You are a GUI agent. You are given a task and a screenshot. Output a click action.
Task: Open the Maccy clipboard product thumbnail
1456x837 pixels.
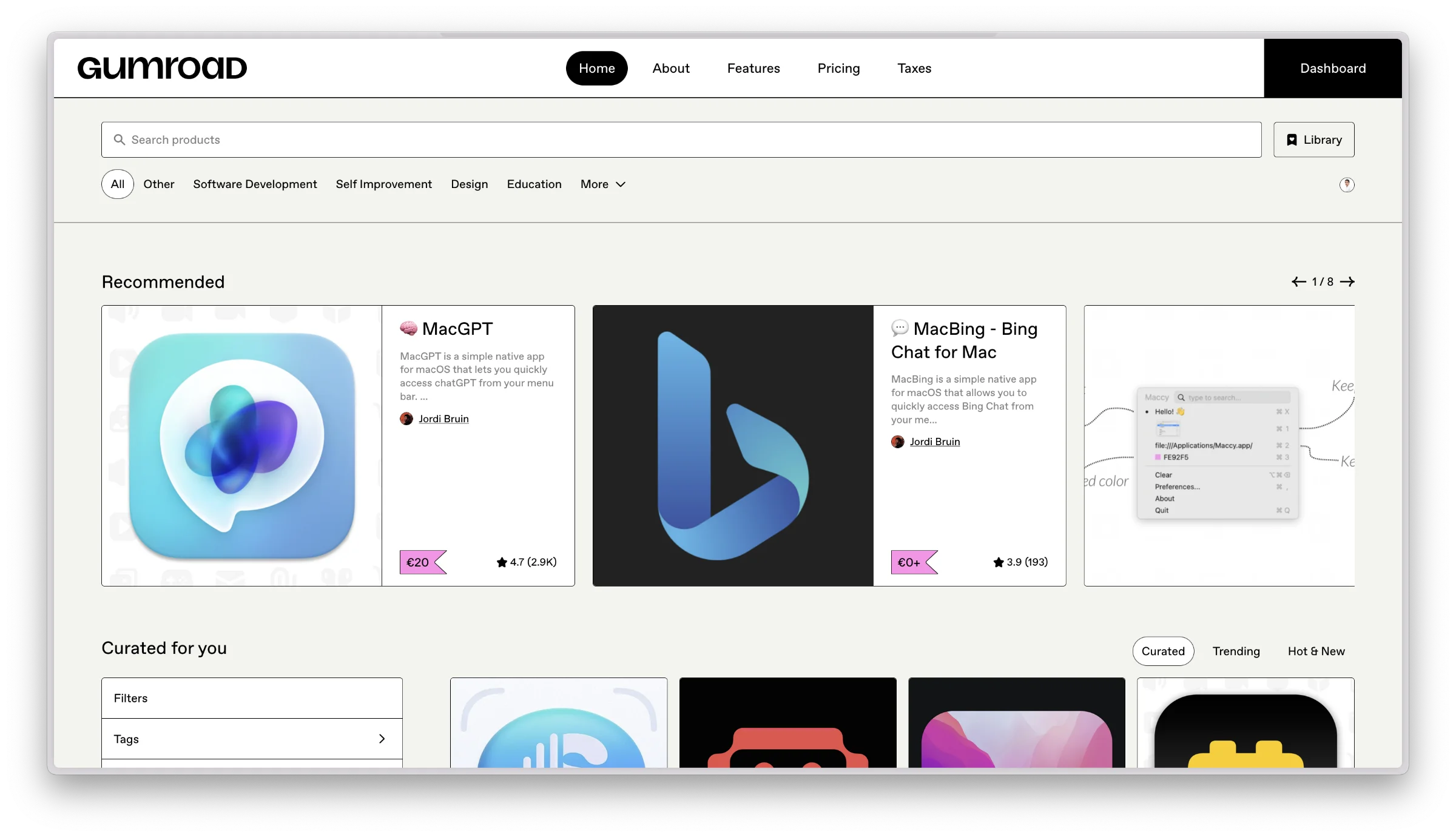pos(1219,446)
